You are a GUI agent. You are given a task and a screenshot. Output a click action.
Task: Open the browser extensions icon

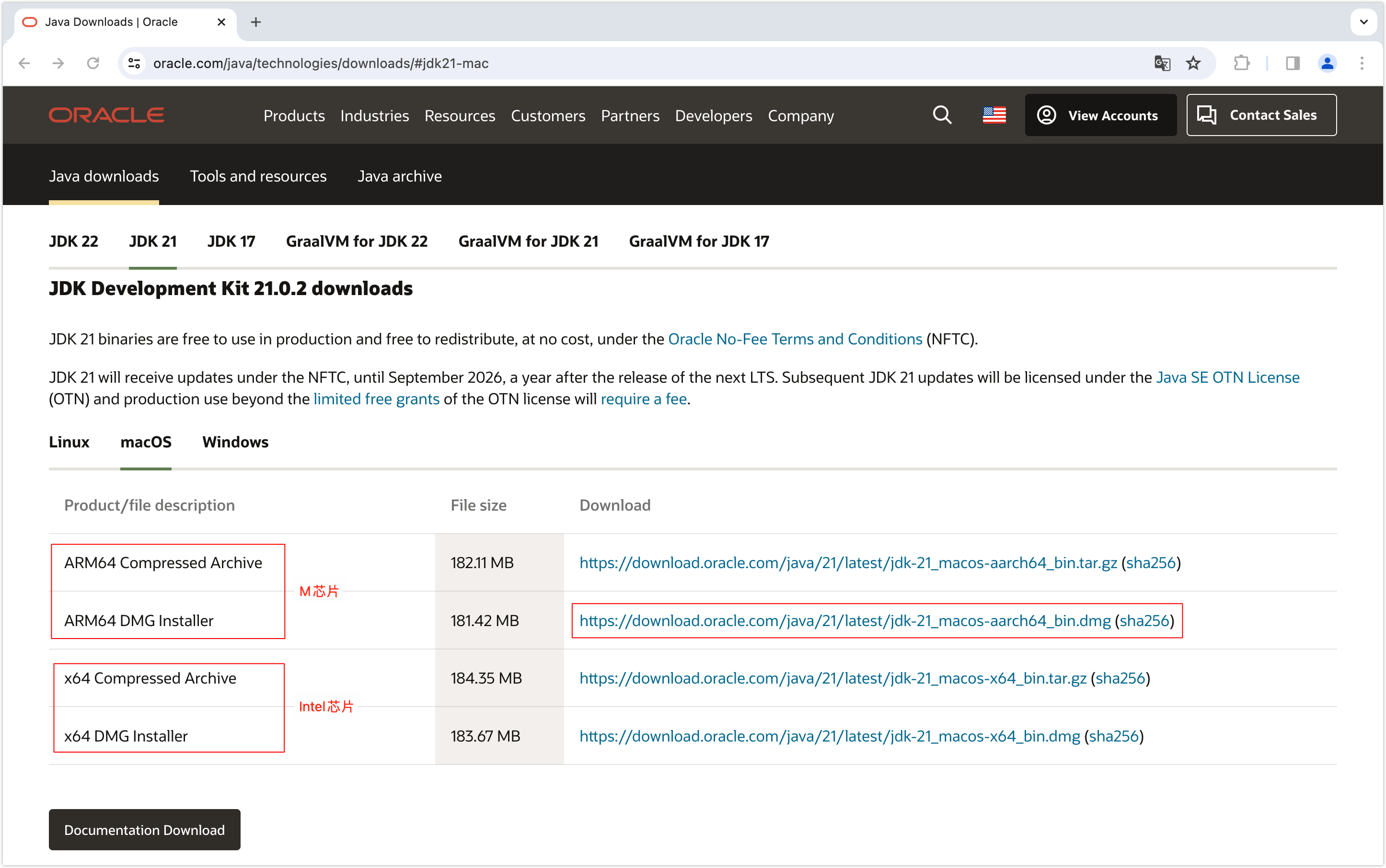[1242, 63]
